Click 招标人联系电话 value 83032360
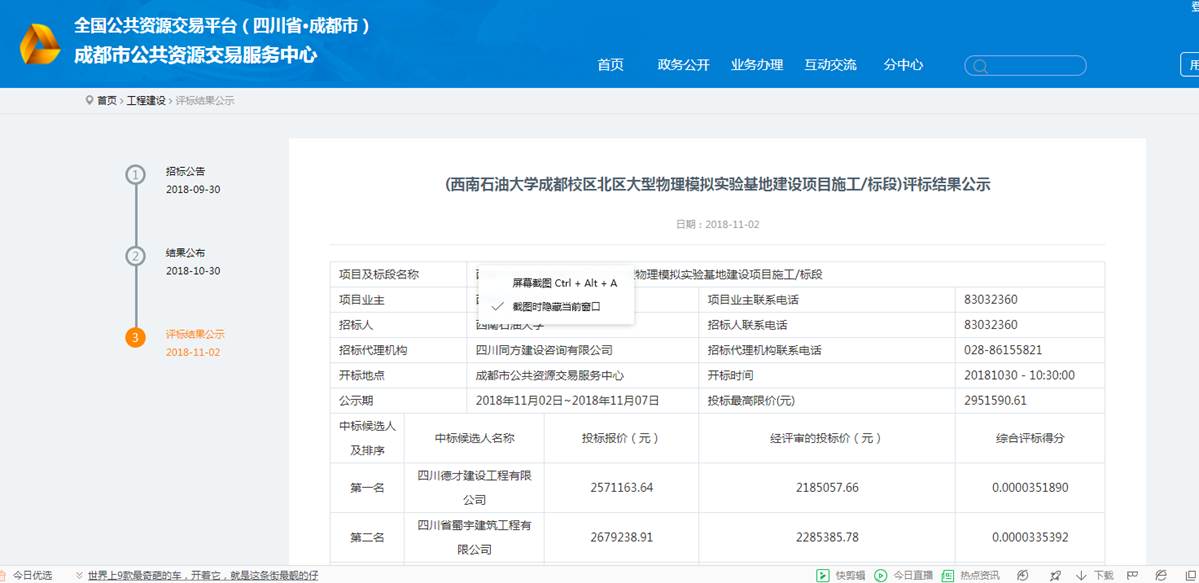The image size is (1199, 583). pos(991,325)
